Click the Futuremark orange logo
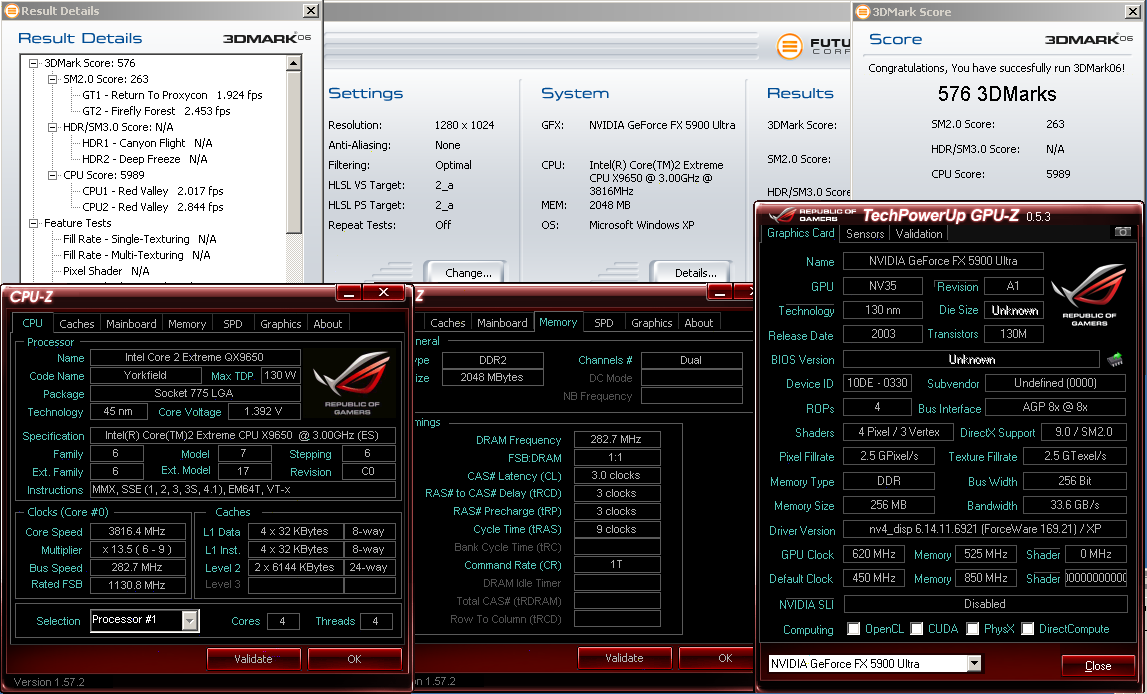This screenshot has height=694, width=1147. pos(789,46)
